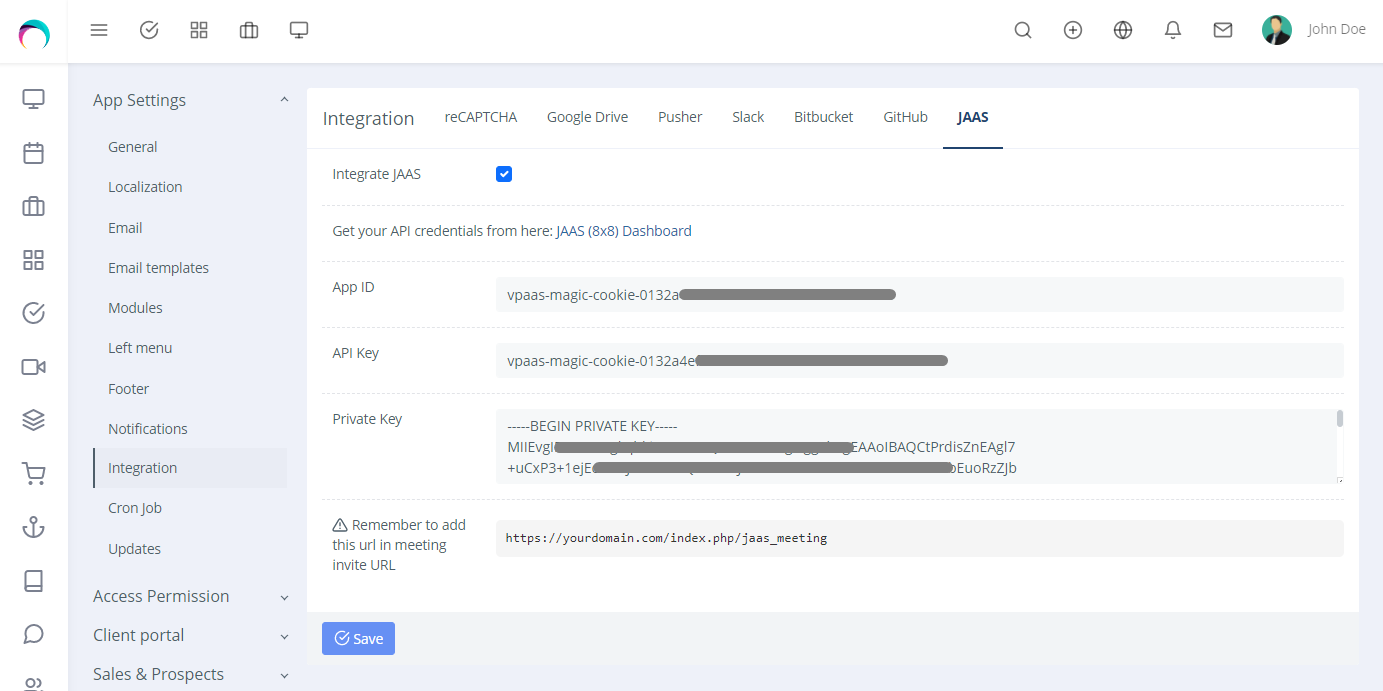The image size is (1383, 691).
Task: Check notifications via the bell icon
Action: point(1172,29)
